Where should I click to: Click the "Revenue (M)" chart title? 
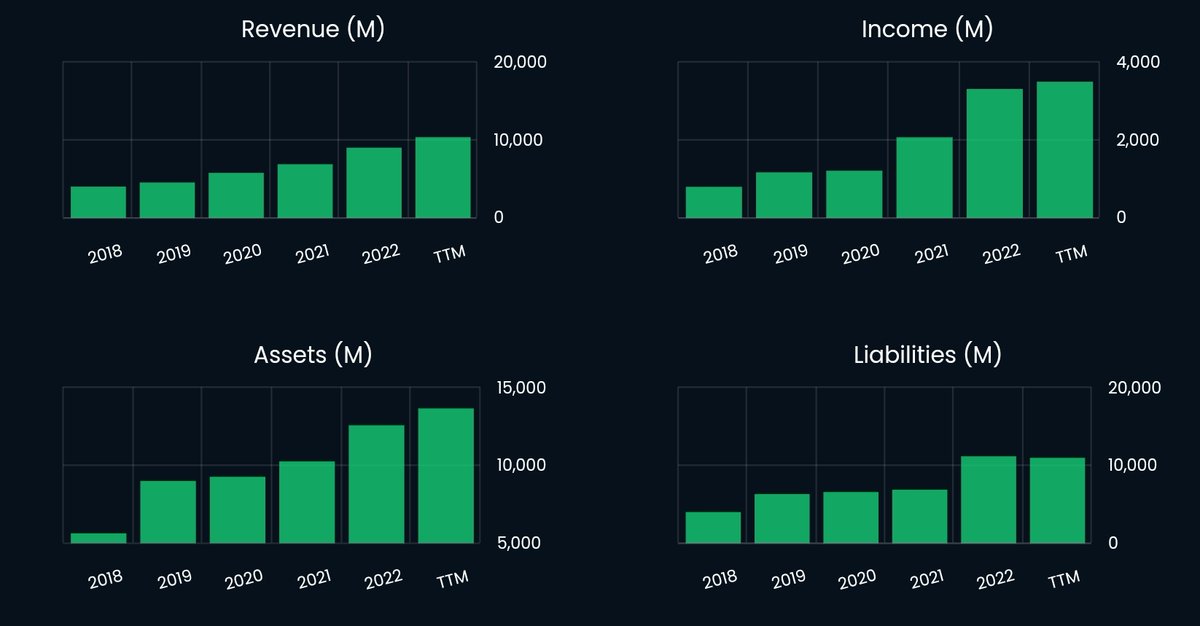point(313,29)
